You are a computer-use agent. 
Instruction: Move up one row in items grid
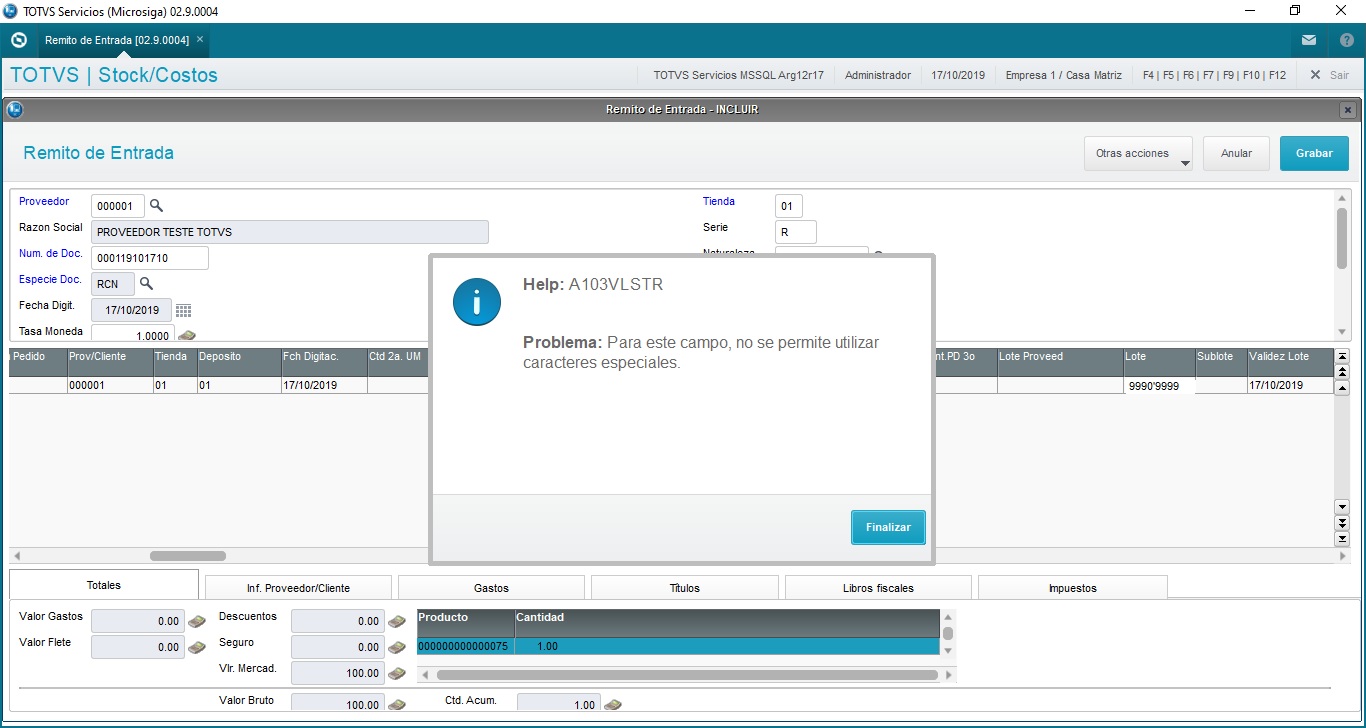tap(1342, 388)
